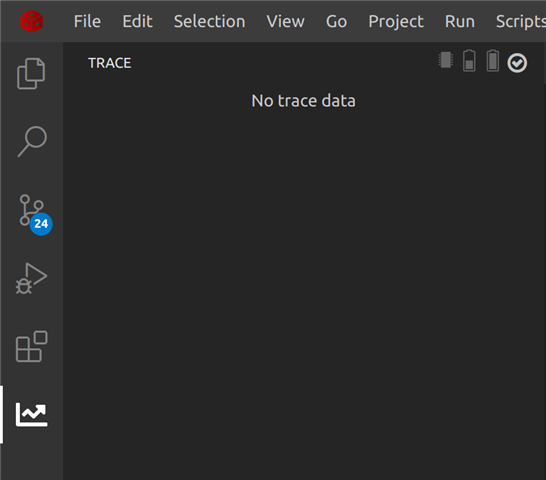Viewport: 546px width, 480px height.
Task: Click the half-filled battery icon
Action: (469, 61)
